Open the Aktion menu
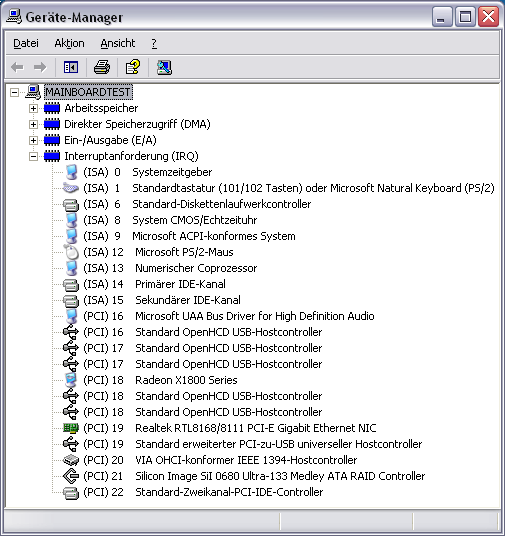The image size is (505, 536). 69,43
